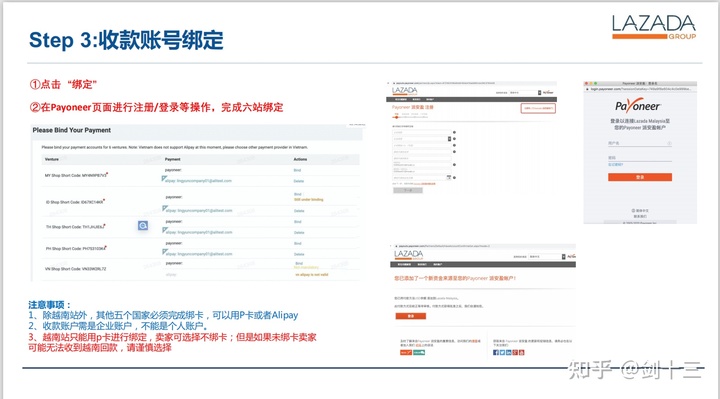Screen dimensions: 720x399
Task: Click the info icon in the Payoneer username field
Action: tap(669, 143)
